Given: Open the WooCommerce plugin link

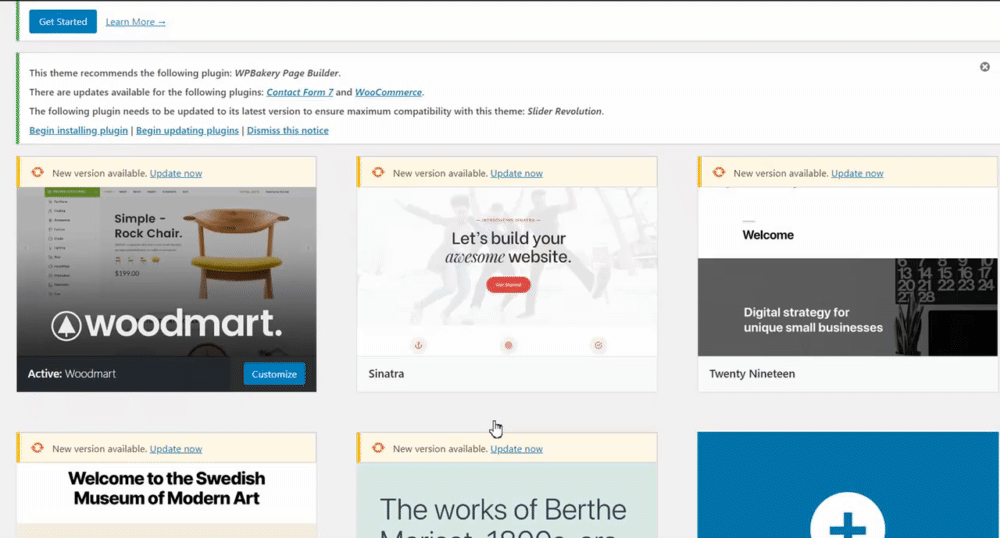Looking at the screenshot, I should (x=388, y=92).
